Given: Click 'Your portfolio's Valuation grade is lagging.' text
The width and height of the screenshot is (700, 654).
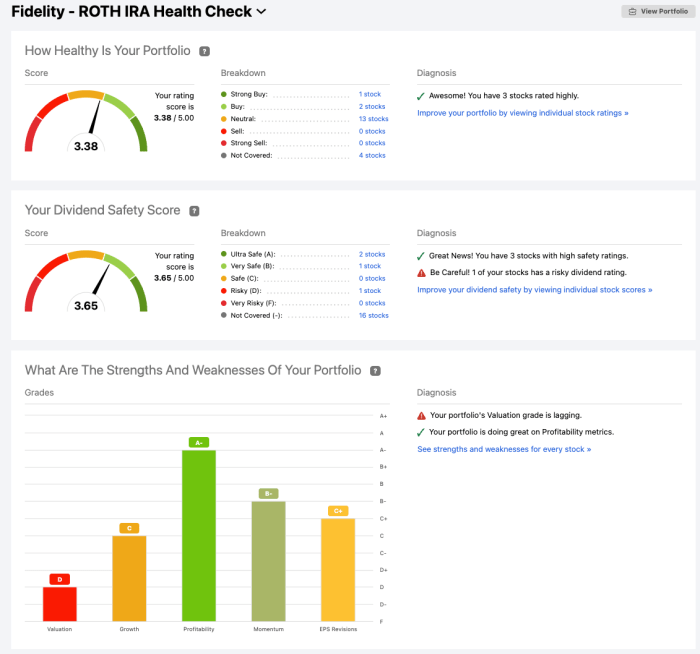Looking at the screenshot, I should tap(506, 415).
